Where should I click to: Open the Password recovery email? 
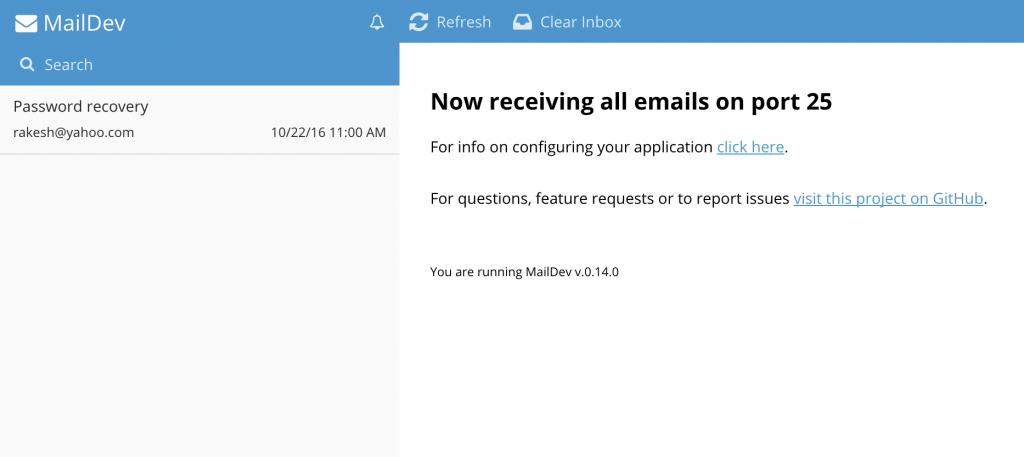81,106
